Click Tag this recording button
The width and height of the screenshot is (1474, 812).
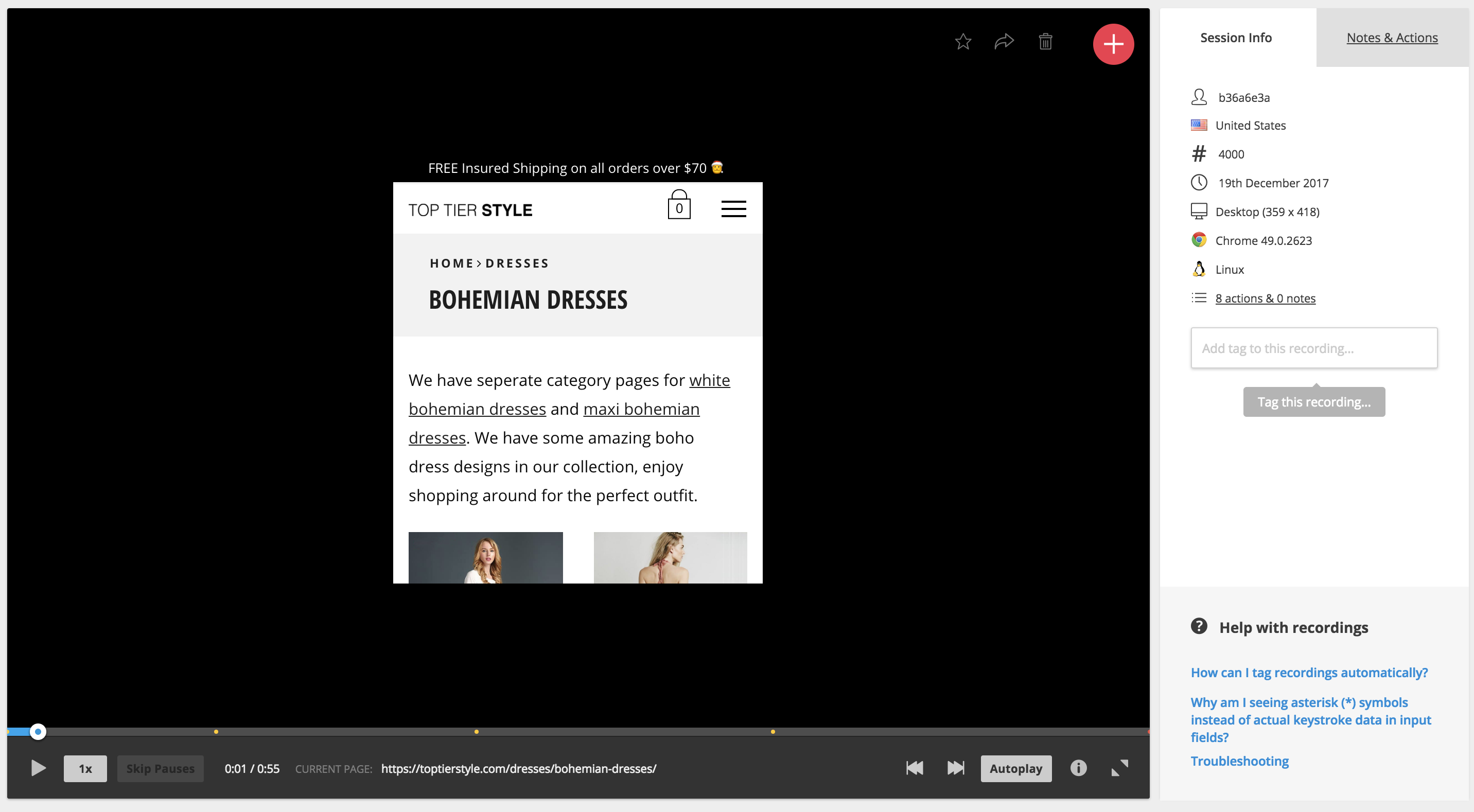click(x=1314, y=402)
